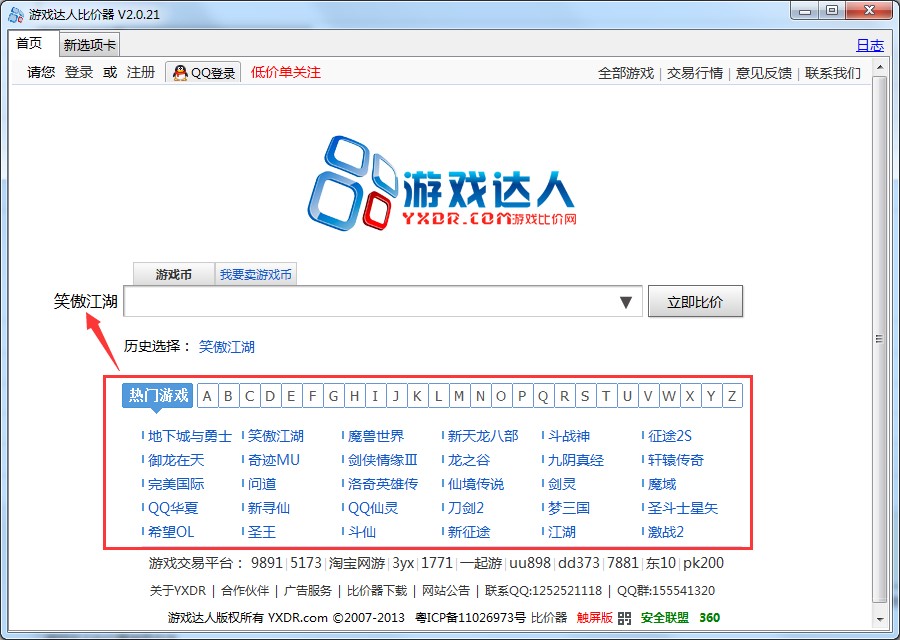Open the 日志 log link
The height and width of the screenshot is (640, 900).
coord(870,45)
